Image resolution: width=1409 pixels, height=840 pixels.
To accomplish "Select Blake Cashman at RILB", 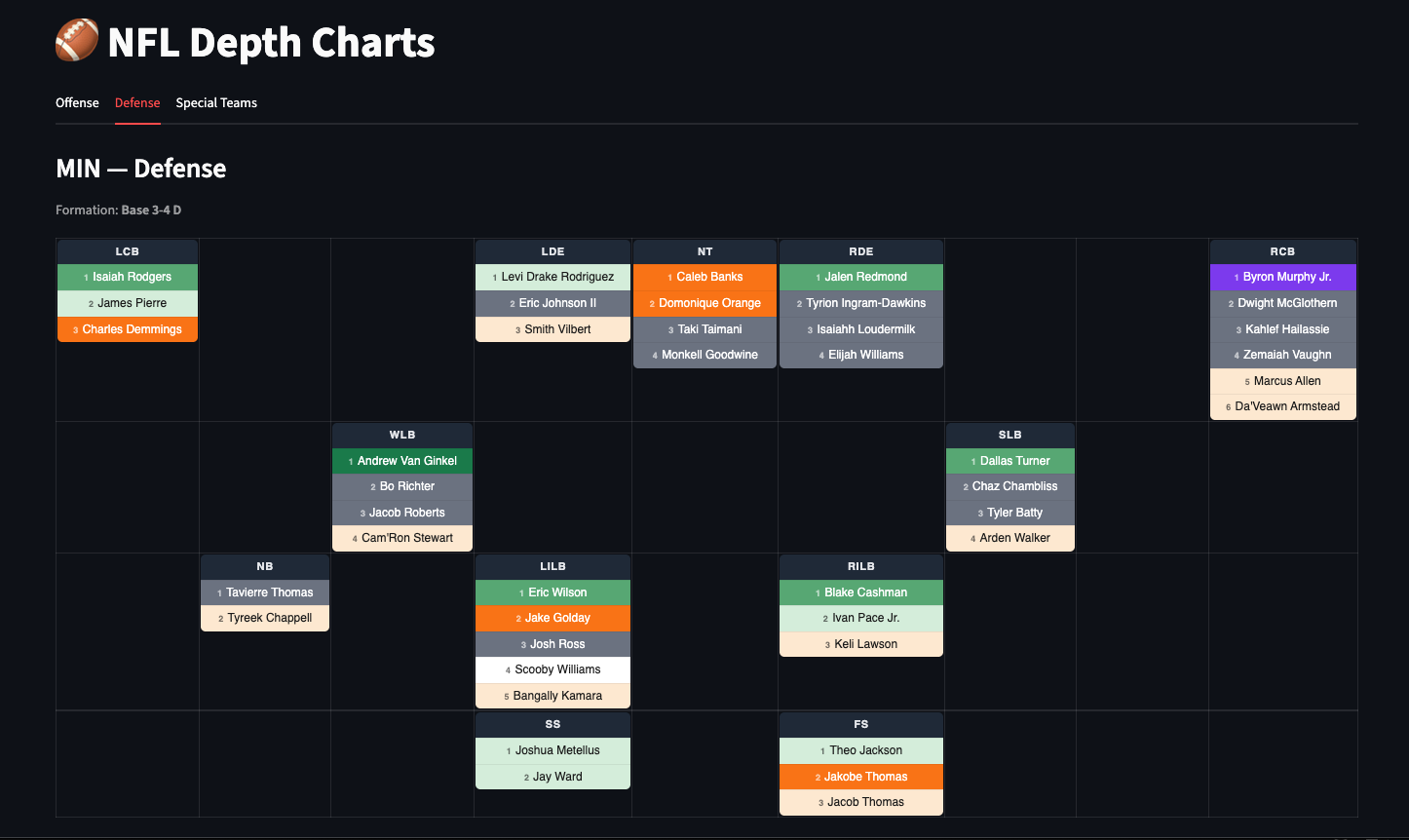I will (x=861, y=592).
